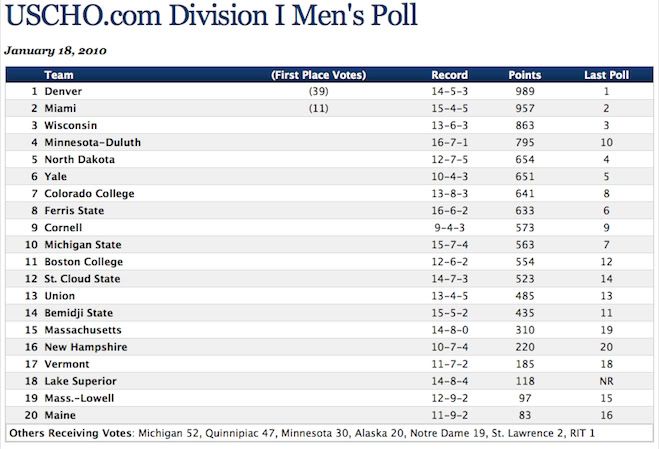
Task: Click the Record column header
Action: pyautogui.click(x=449, y=75)
